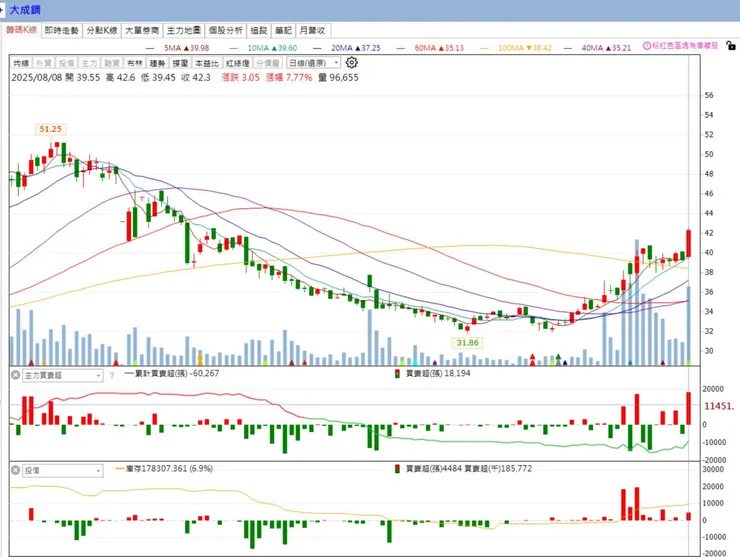
Task: Switch to the 個股分析 tab
Action: tap(225, 30)
